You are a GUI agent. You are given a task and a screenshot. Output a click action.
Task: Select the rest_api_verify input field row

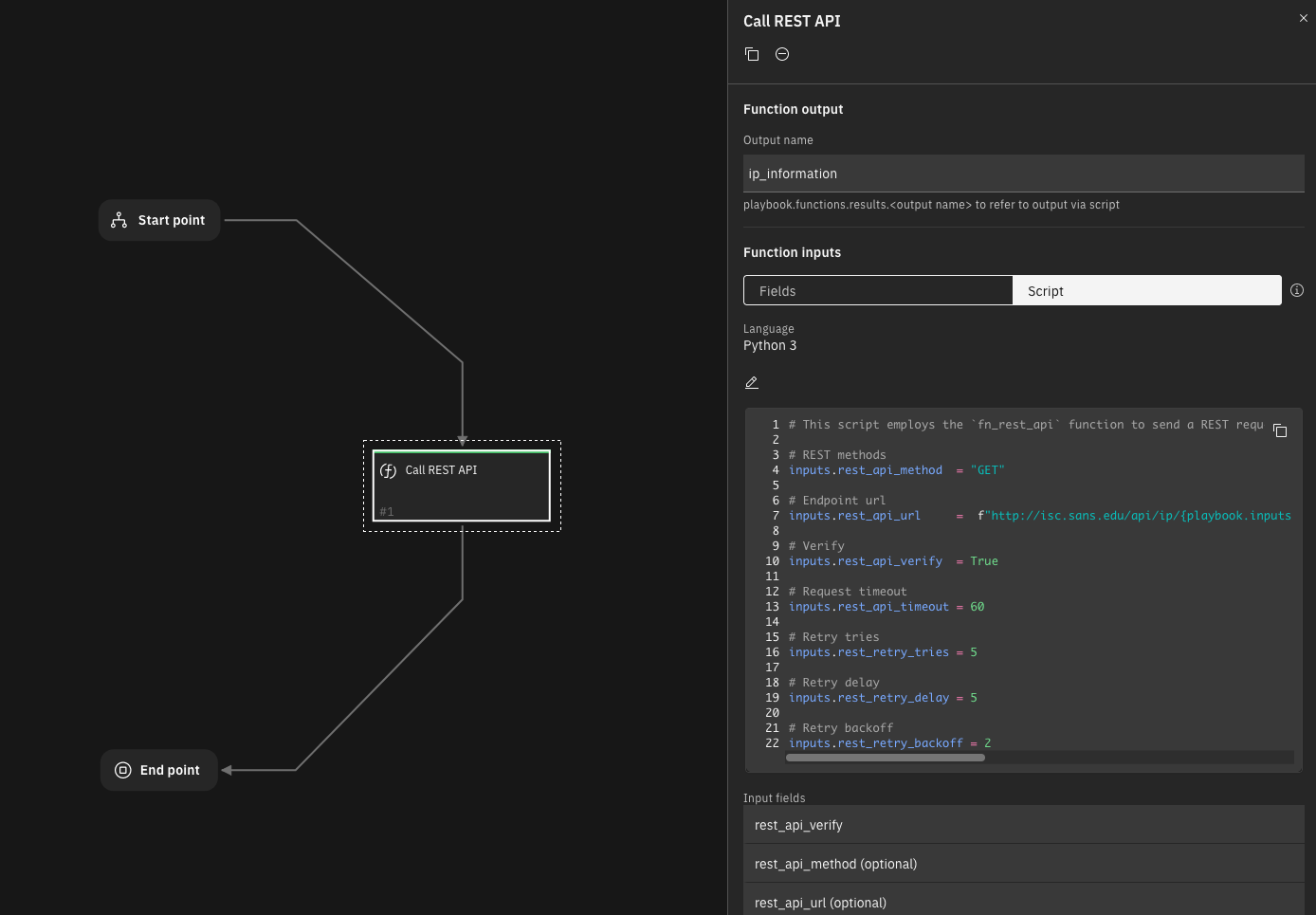coord(1023,825)
